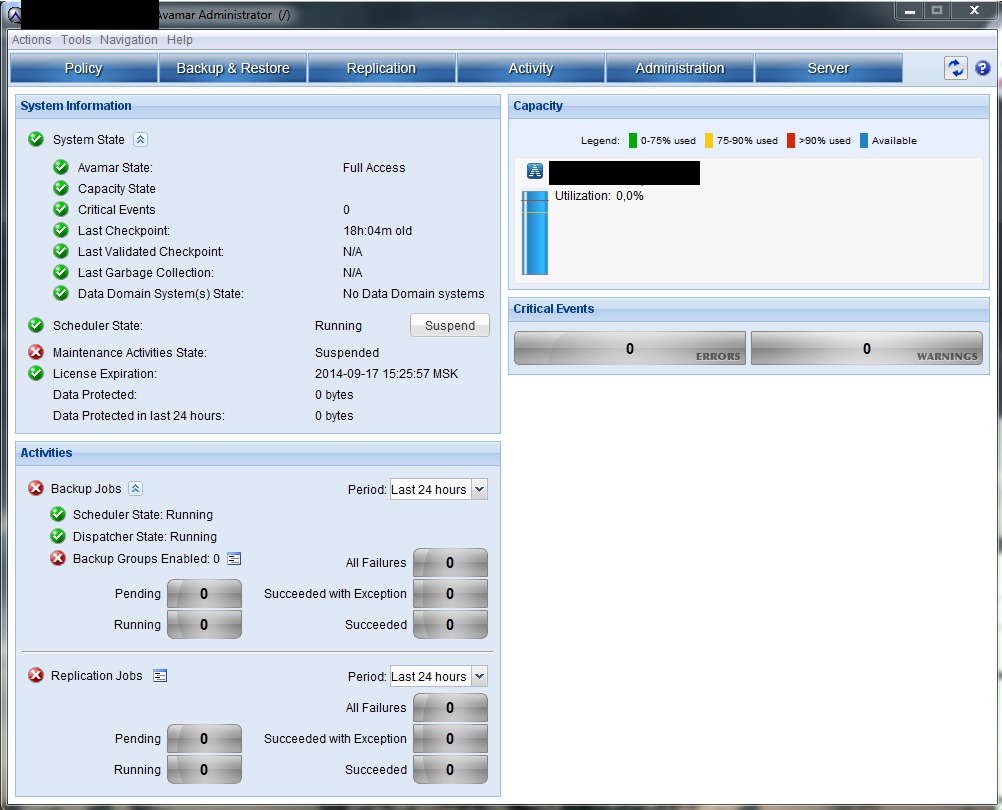Switch to the Server tab

coord(829,68)
